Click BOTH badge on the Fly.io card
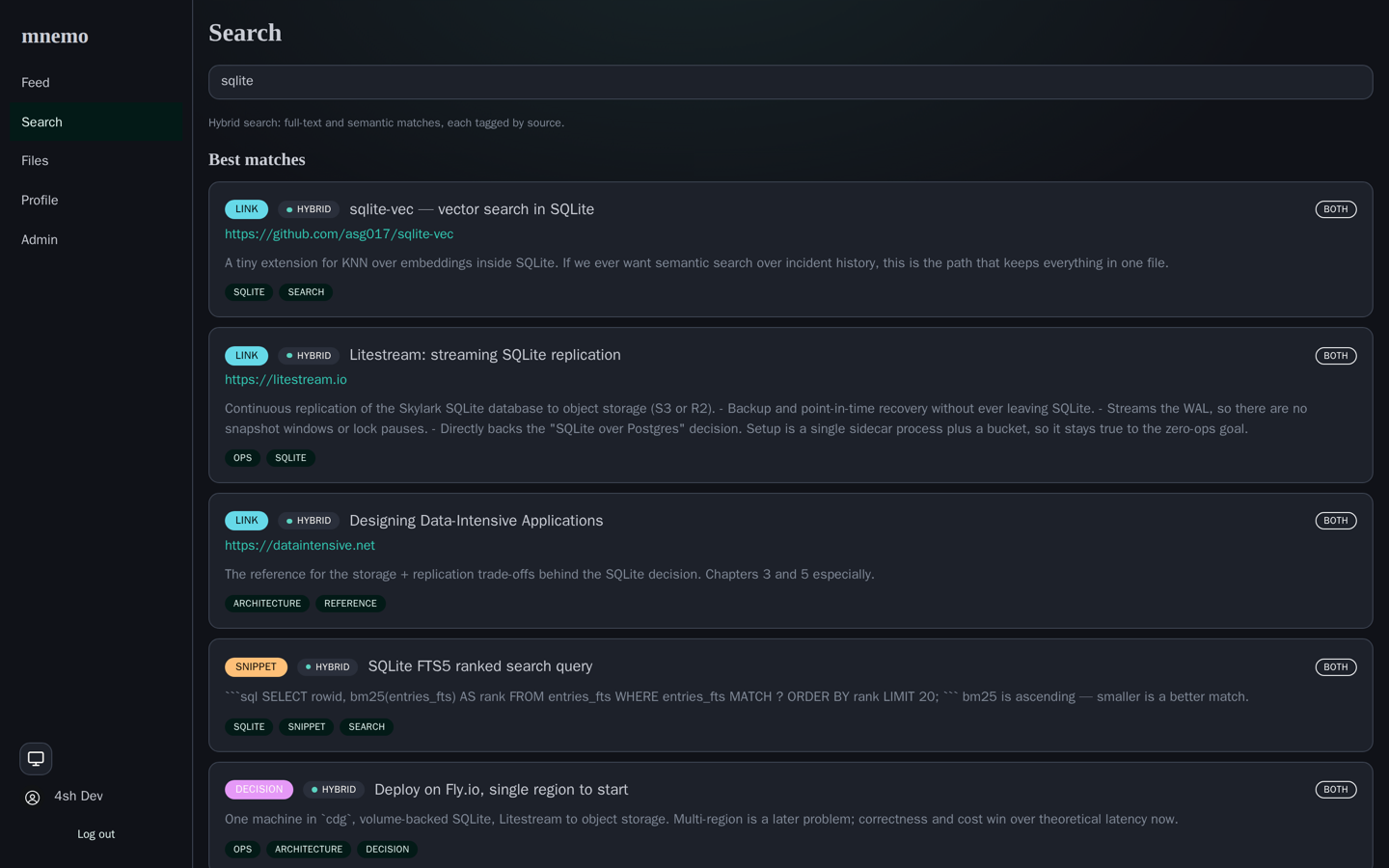1389x868 pixels. [x=1336, y=790]
